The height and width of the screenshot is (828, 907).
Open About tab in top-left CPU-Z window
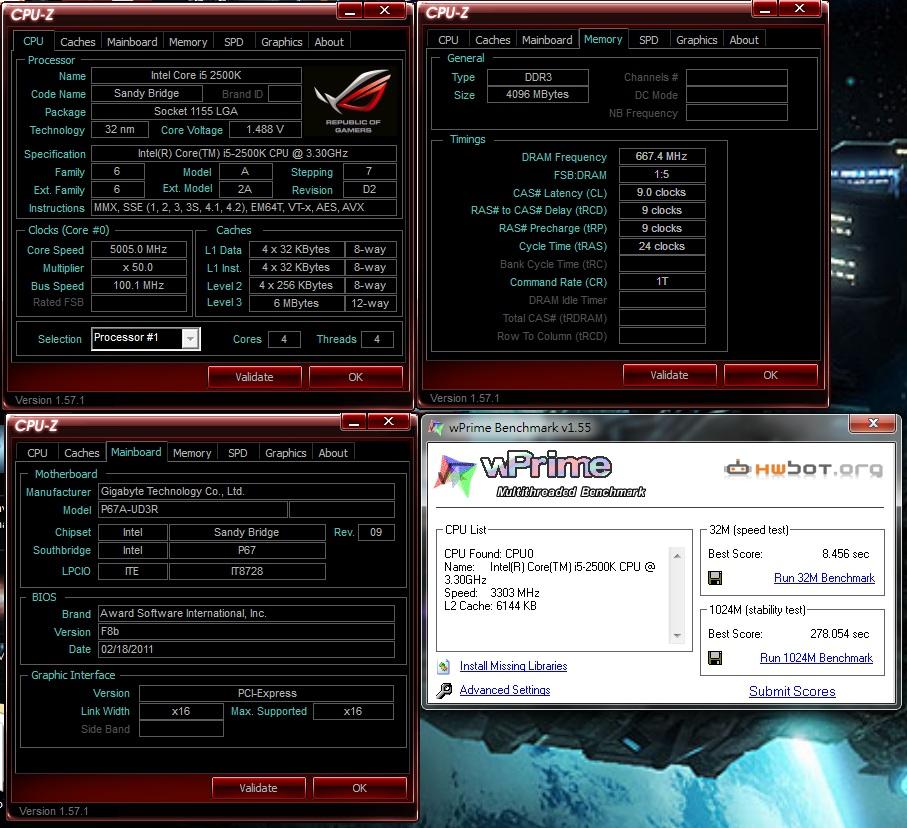pos(329,42)
